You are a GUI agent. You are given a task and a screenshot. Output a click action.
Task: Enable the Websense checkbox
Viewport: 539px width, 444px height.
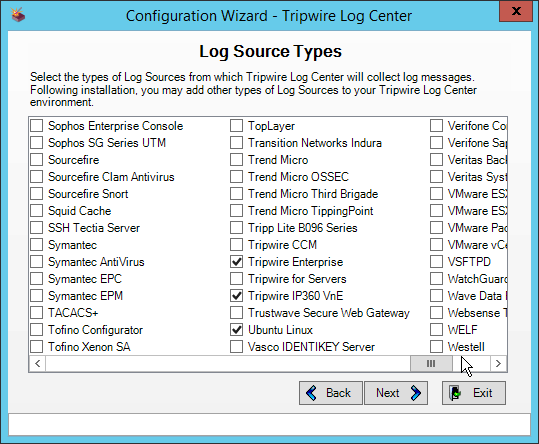pos(437,313)
